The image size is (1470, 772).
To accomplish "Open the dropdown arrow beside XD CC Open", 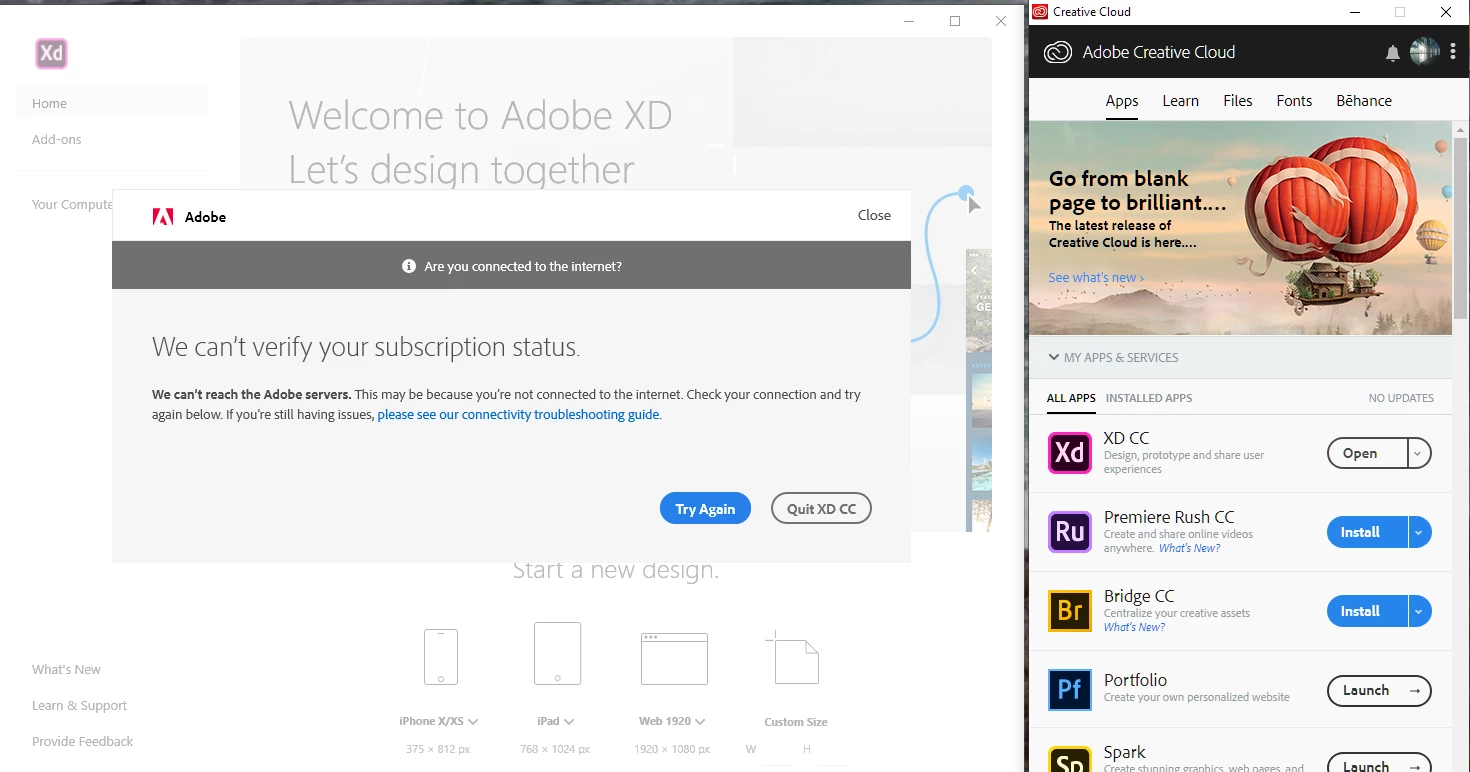I will 1418,453.
